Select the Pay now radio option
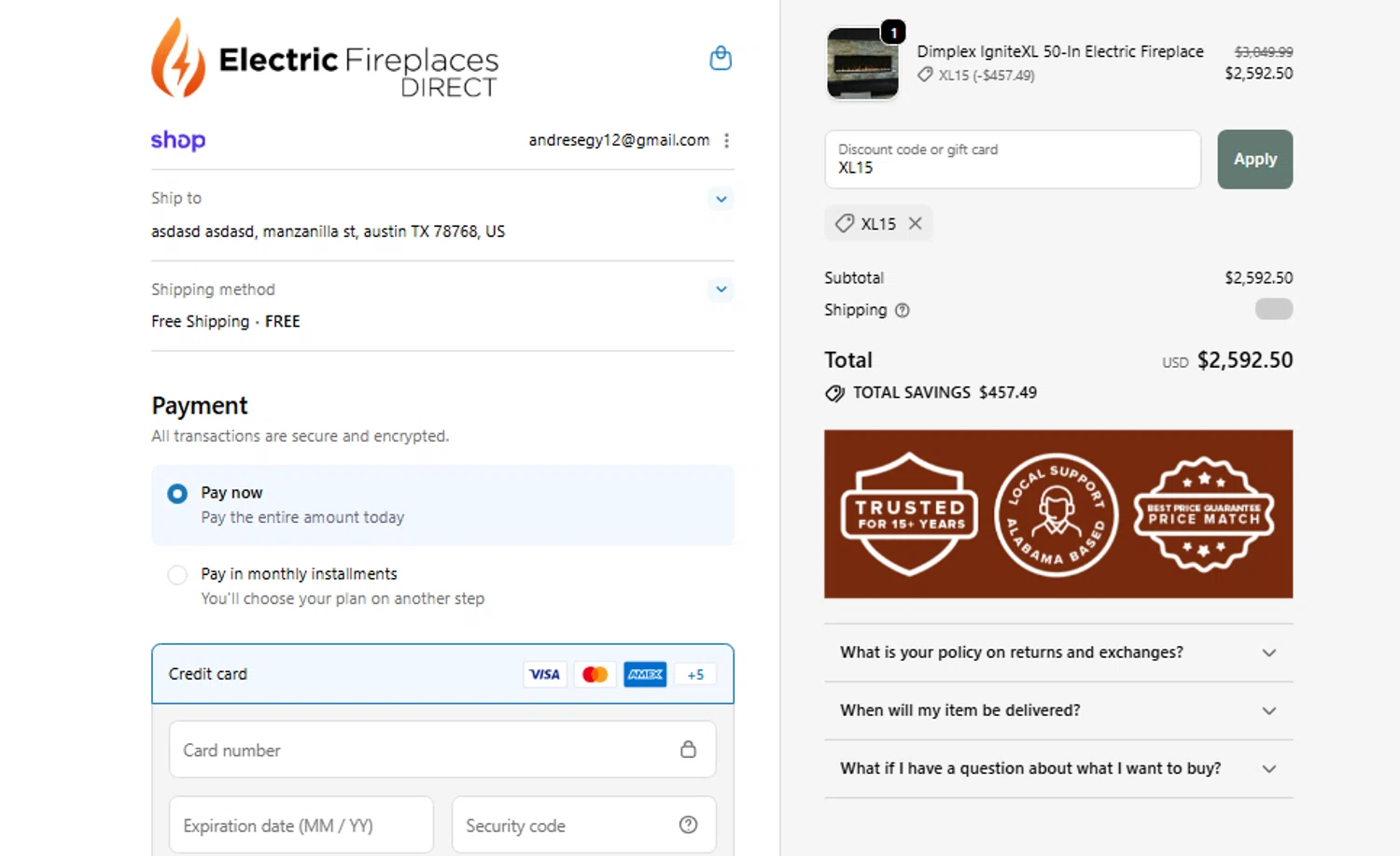1400x856 pixels. [x=177, y=494]
